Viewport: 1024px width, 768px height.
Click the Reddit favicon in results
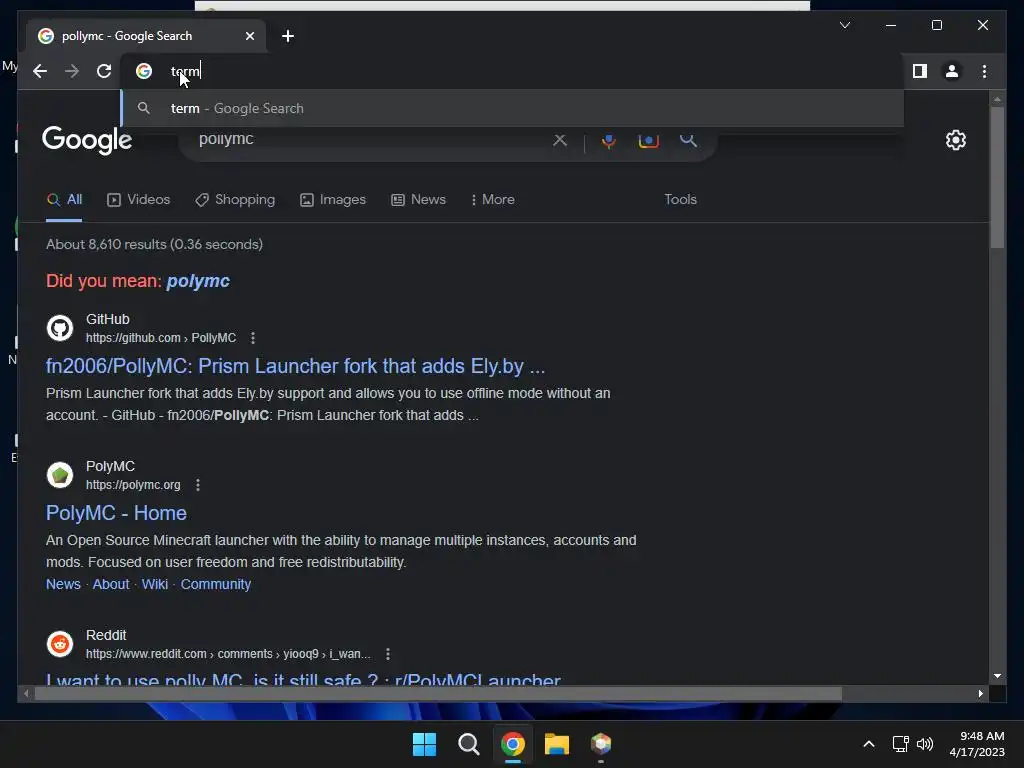(60, 644)
